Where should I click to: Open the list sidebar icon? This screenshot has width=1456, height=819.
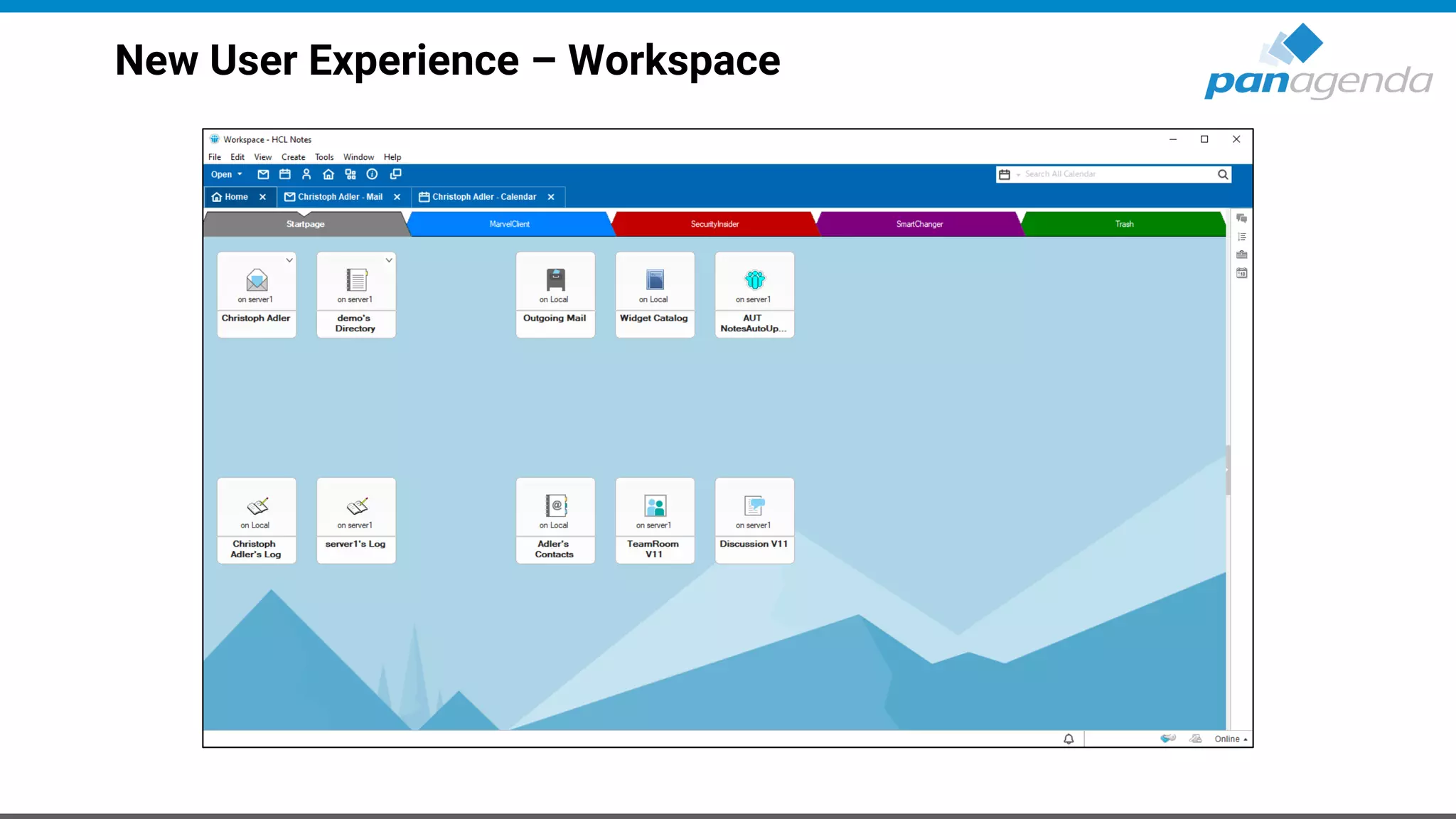click(x=1242, y=237)
